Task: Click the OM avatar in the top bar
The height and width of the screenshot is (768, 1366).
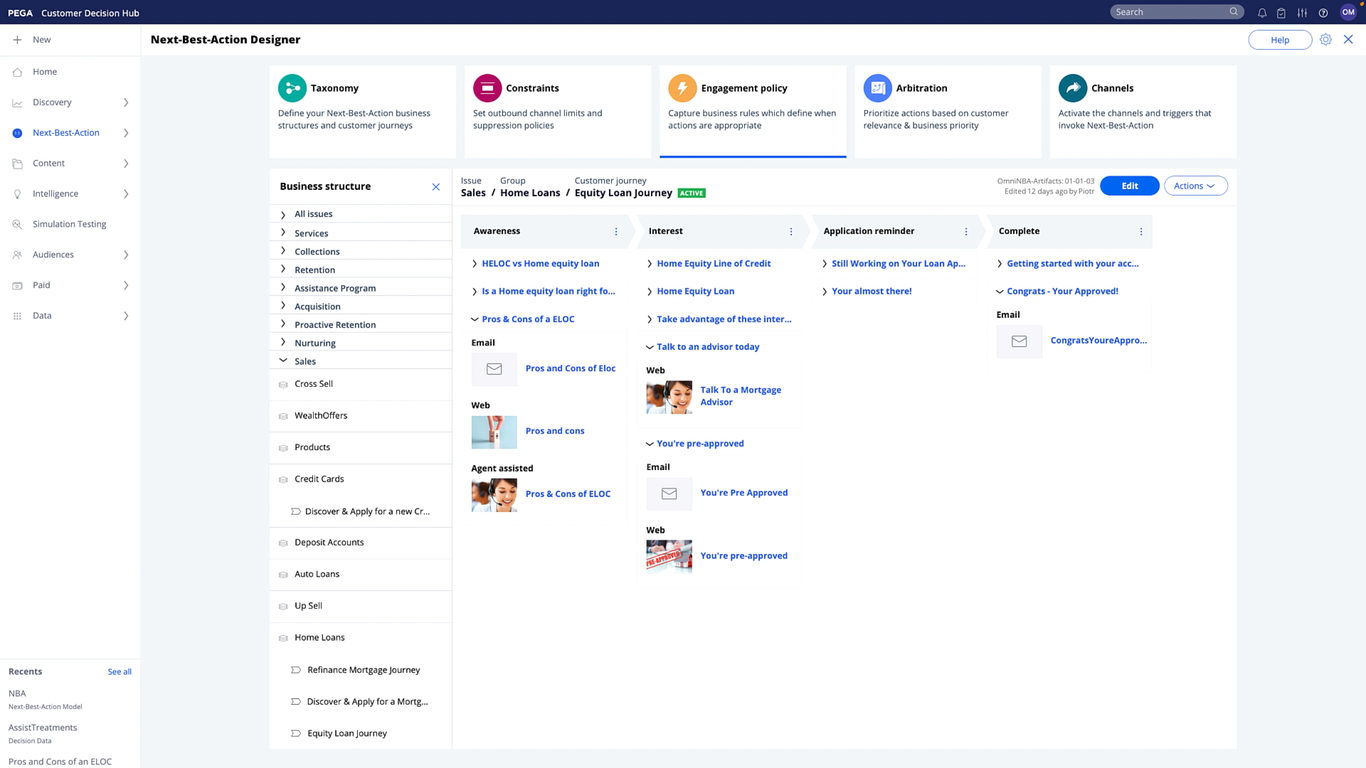Action: [x=1348, y=12]
